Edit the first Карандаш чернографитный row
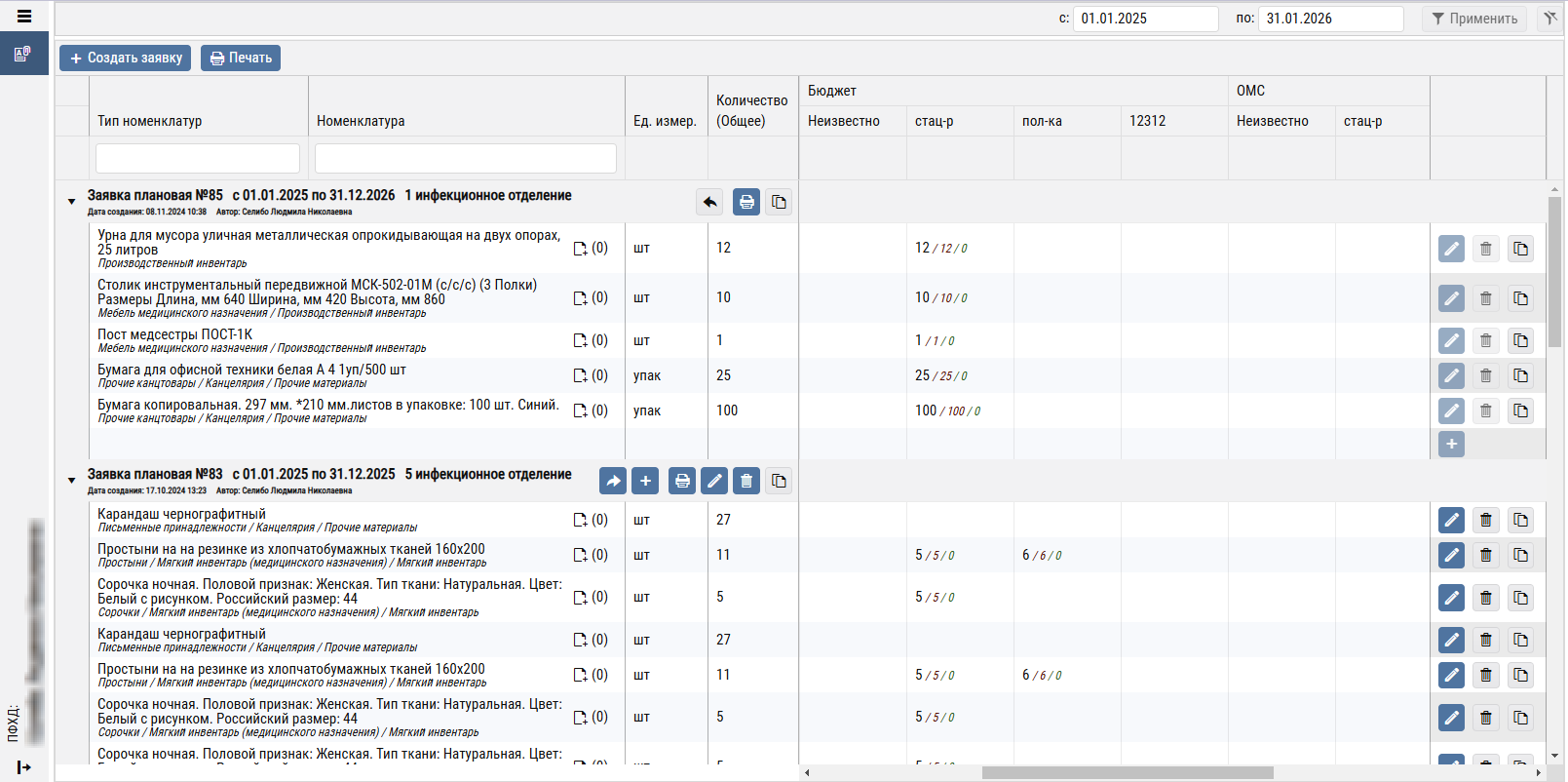 tap(1451, 520)
